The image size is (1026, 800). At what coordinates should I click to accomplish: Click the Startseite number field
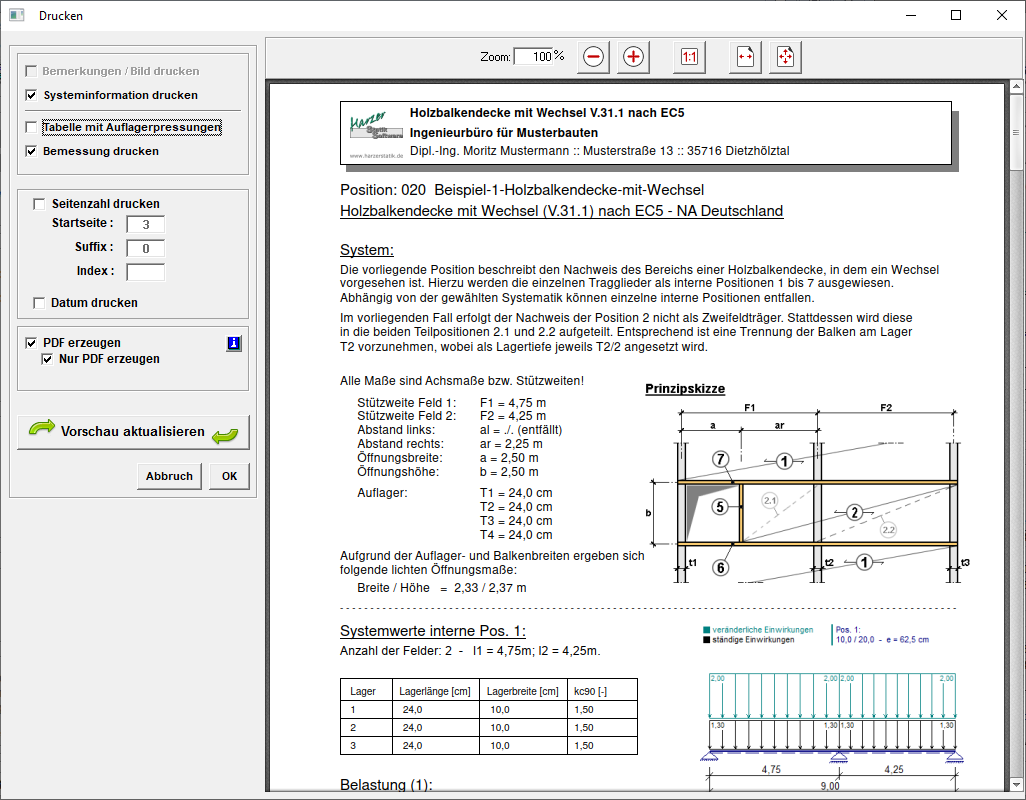(145, 224)
